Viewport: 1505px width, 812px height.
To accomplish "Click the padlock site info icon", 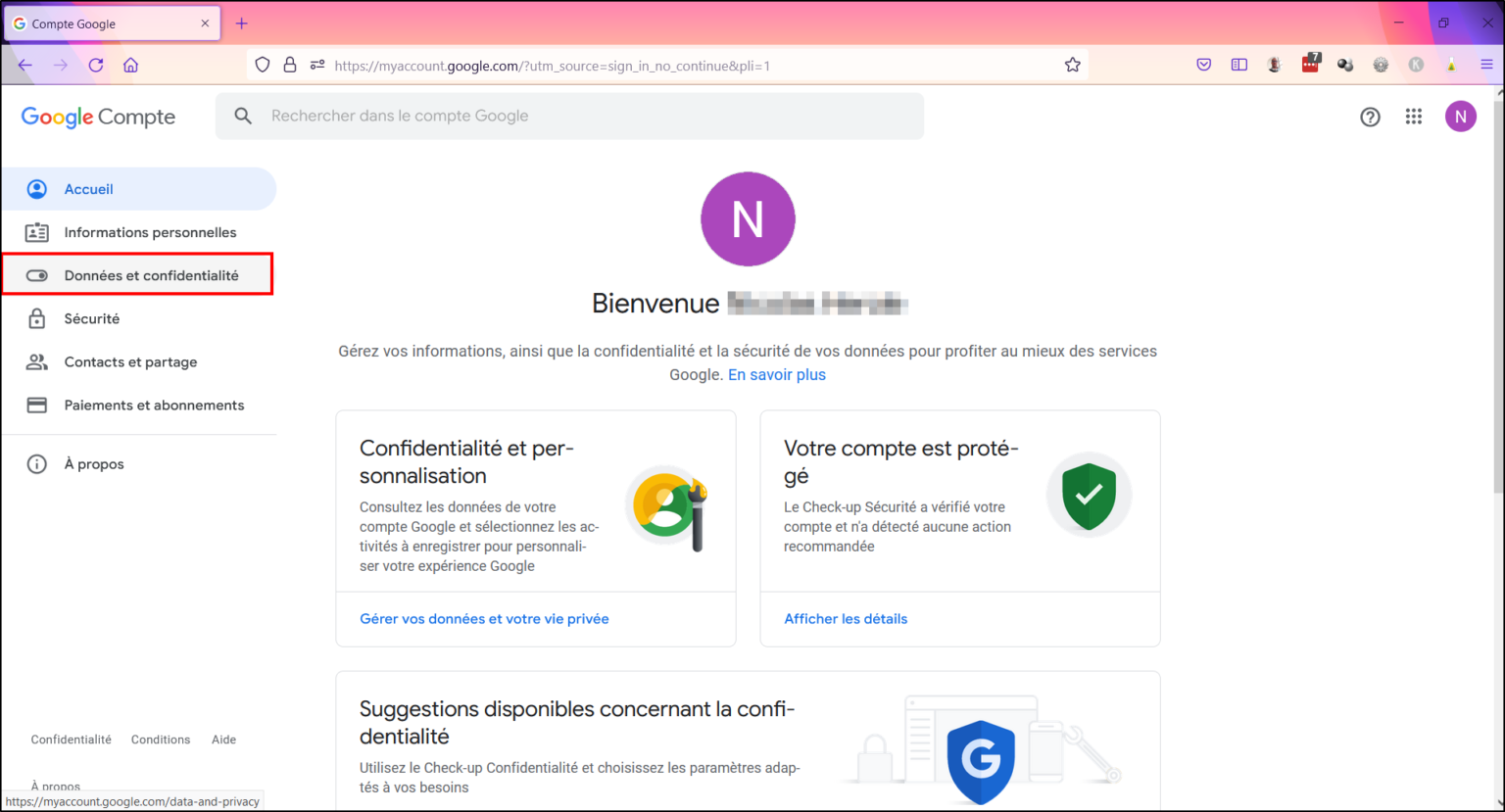I will point(290,65).
